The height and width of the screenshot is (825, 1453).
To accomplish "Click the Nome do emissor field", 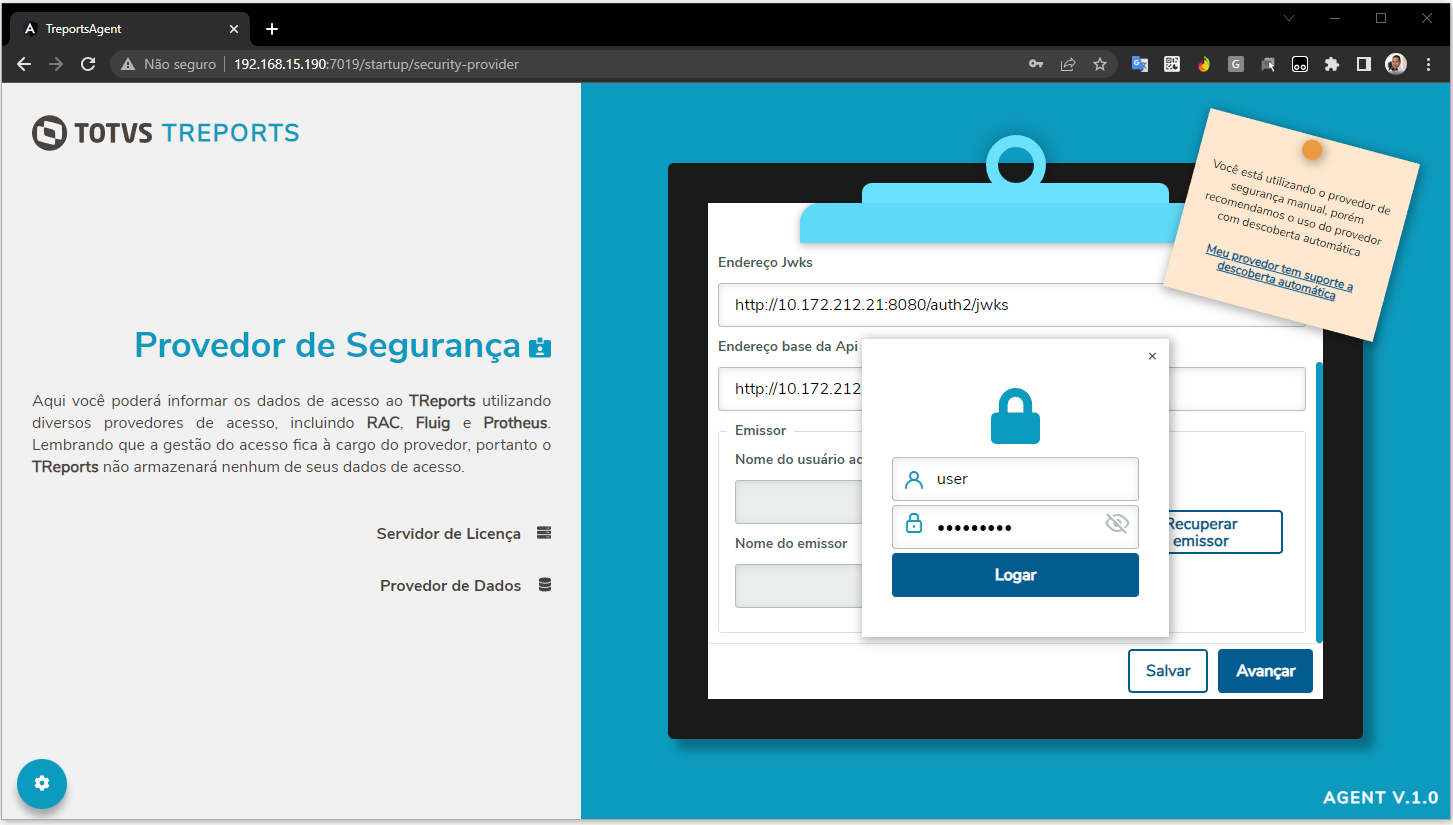I will [x=798, y=586].
